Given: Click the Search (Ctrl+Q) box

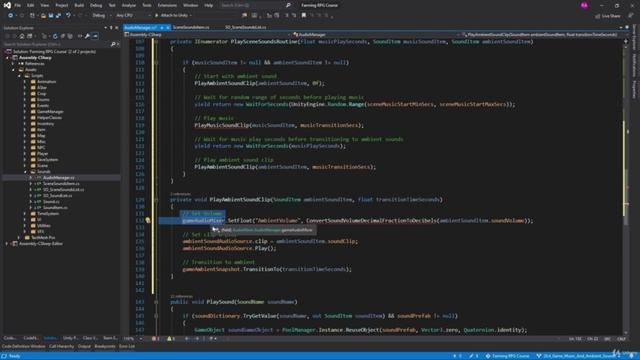Looking at the screenshot, I should (255, 5).
